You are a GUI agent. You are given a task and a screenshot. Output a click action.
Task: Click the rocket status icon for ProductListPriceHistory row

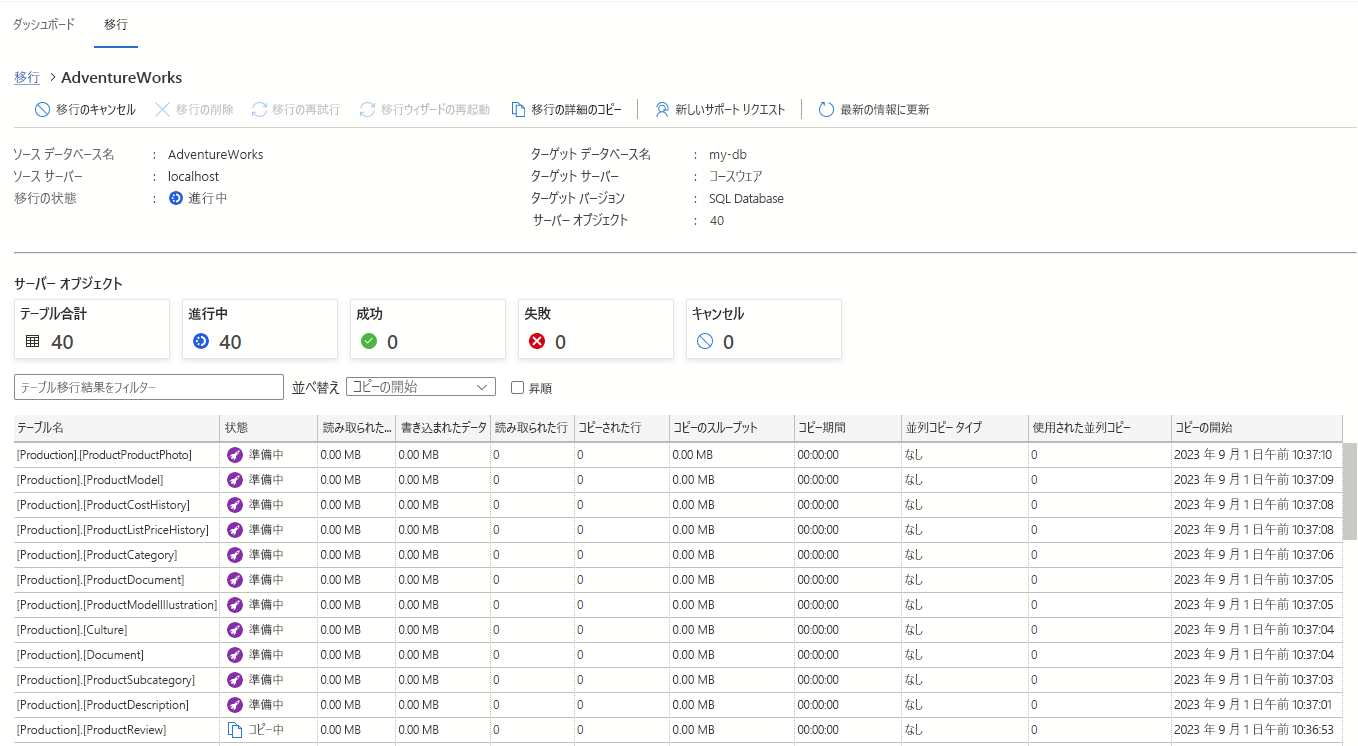click(235, 530)
